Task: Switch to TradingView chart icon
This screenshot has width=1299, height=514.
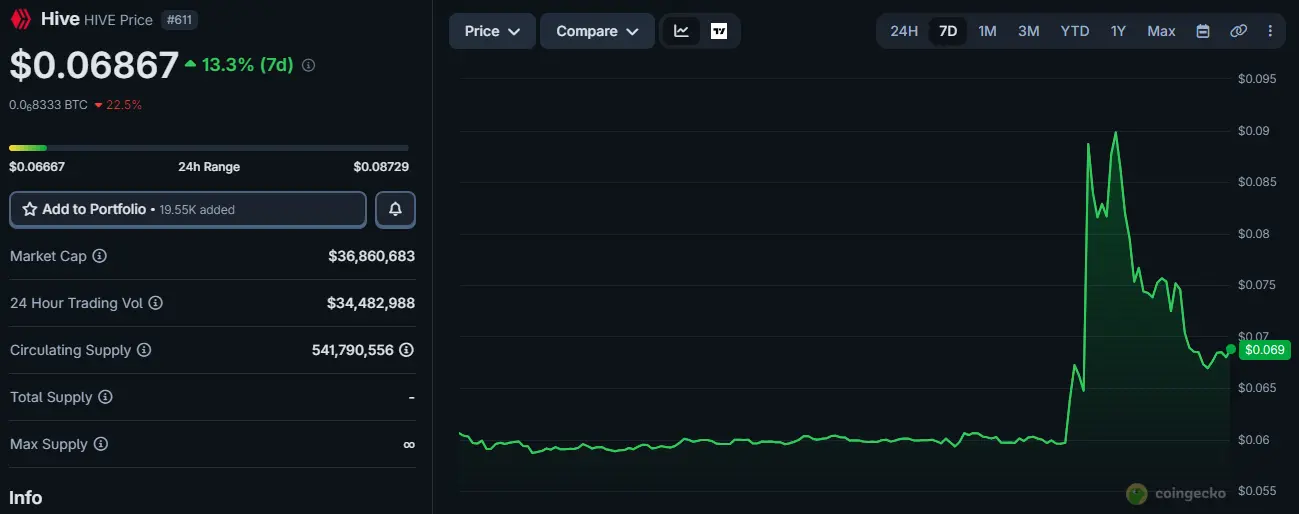Action: [x=718, y=31]
